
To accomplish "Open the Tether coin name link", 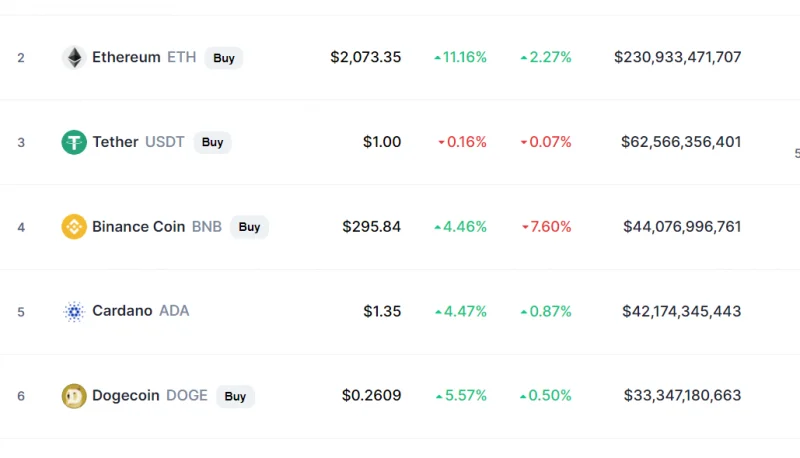I will (x=115, y=142).
